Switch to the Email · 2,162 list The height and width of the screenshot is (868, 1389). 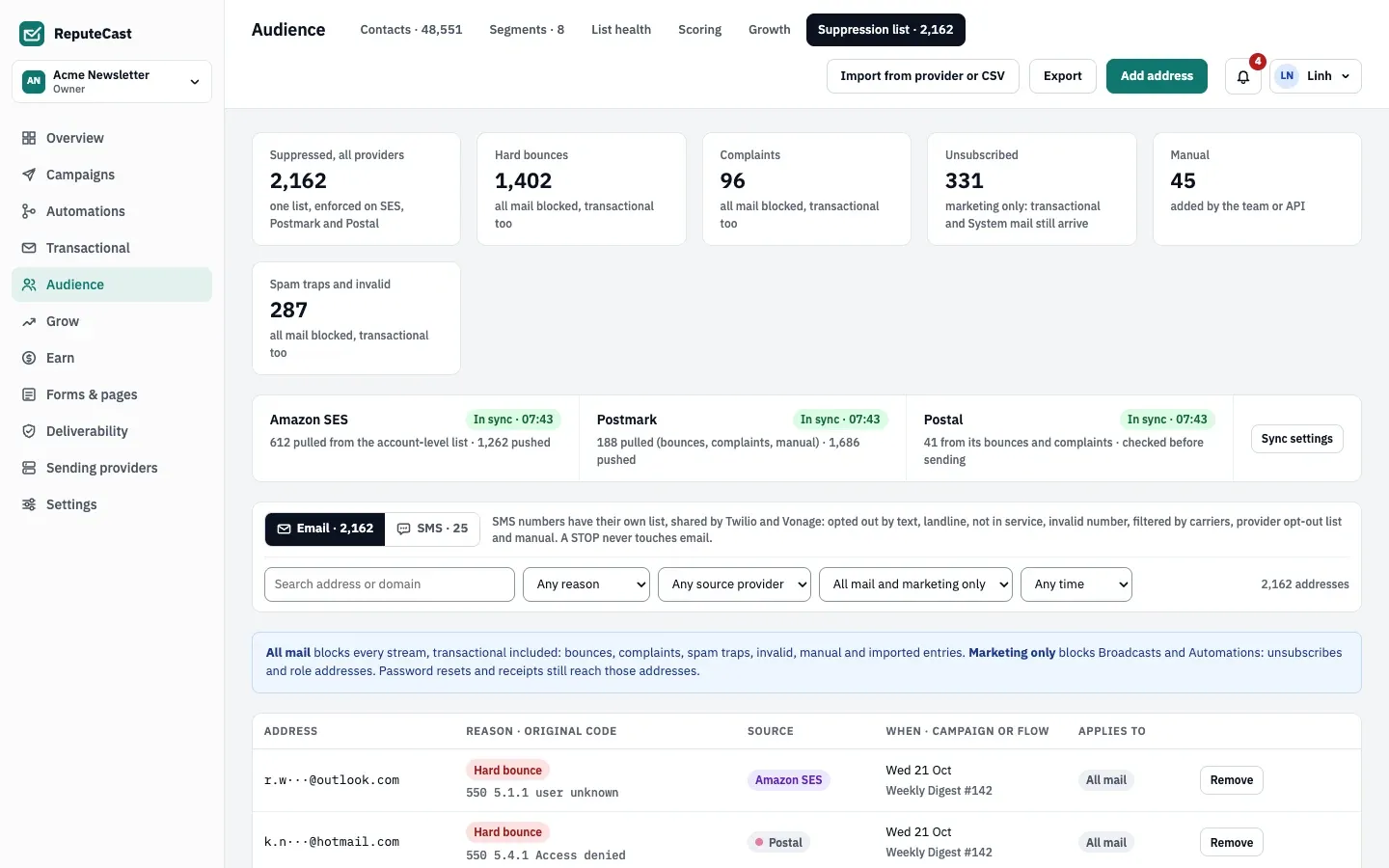pos(325,529)
